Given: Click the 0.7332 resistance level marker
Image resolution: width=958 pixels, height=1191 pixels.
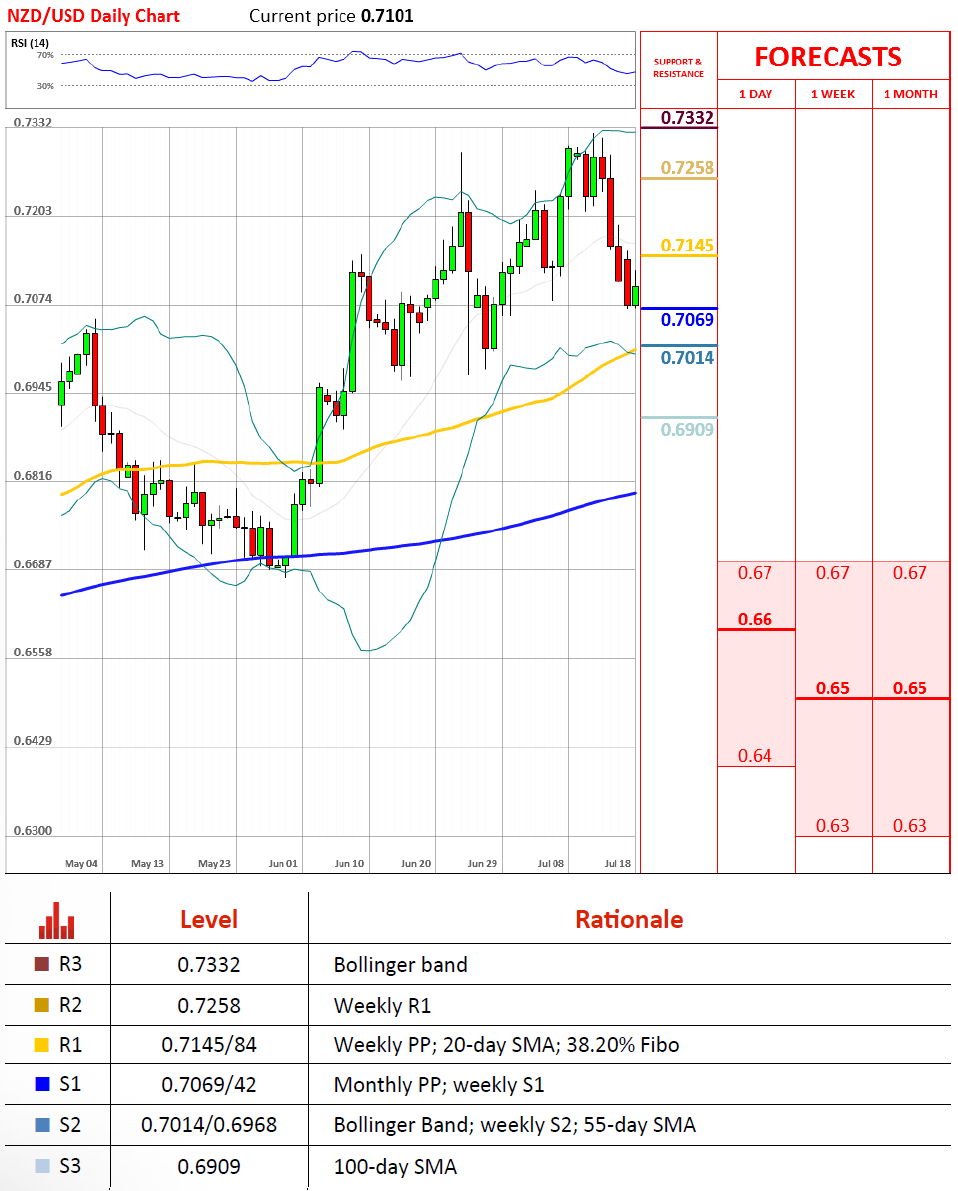Looking at the screenshot, I should (687, 118).
